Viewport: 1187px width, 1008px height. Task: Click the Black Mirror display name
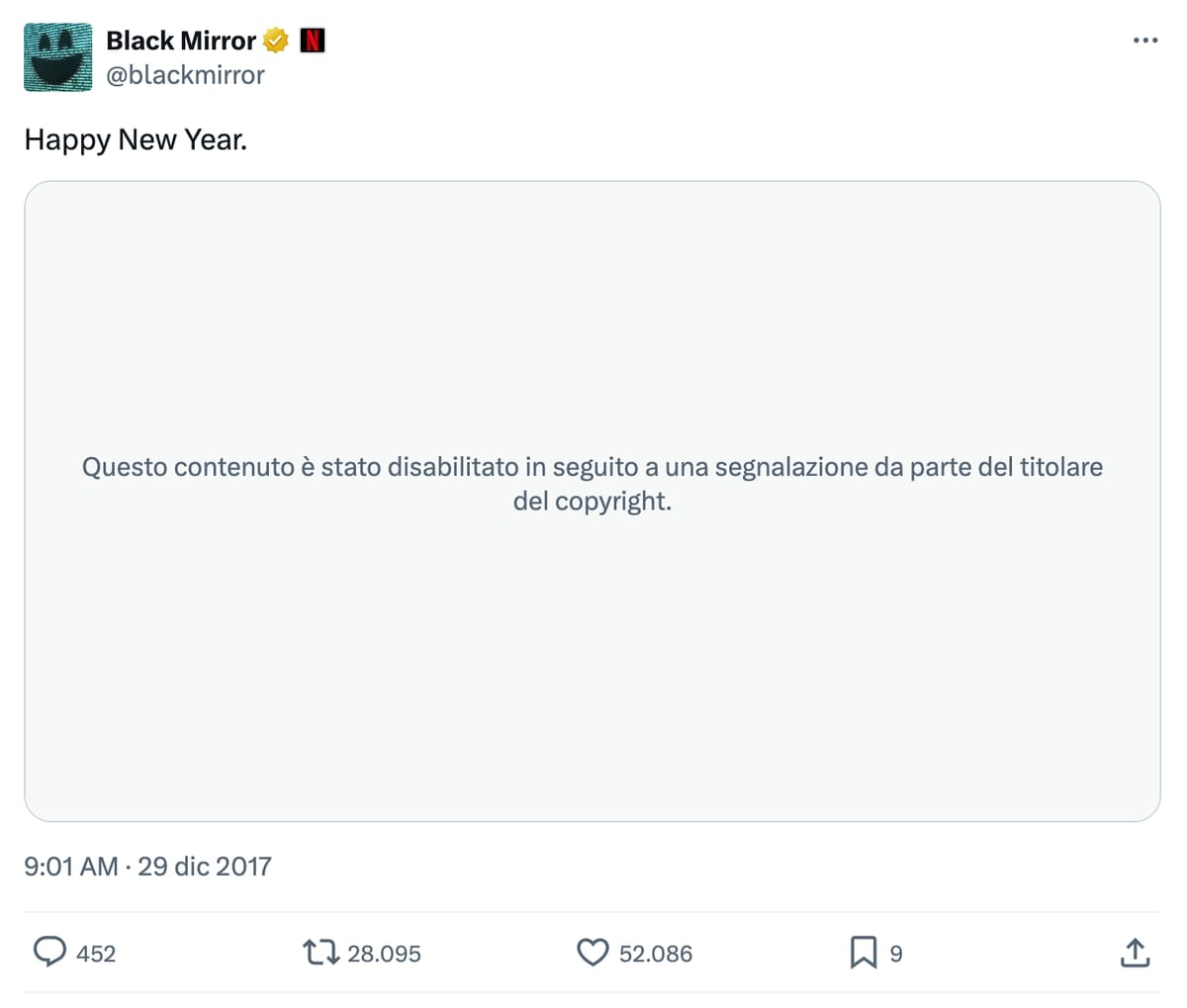pos(180,41)
